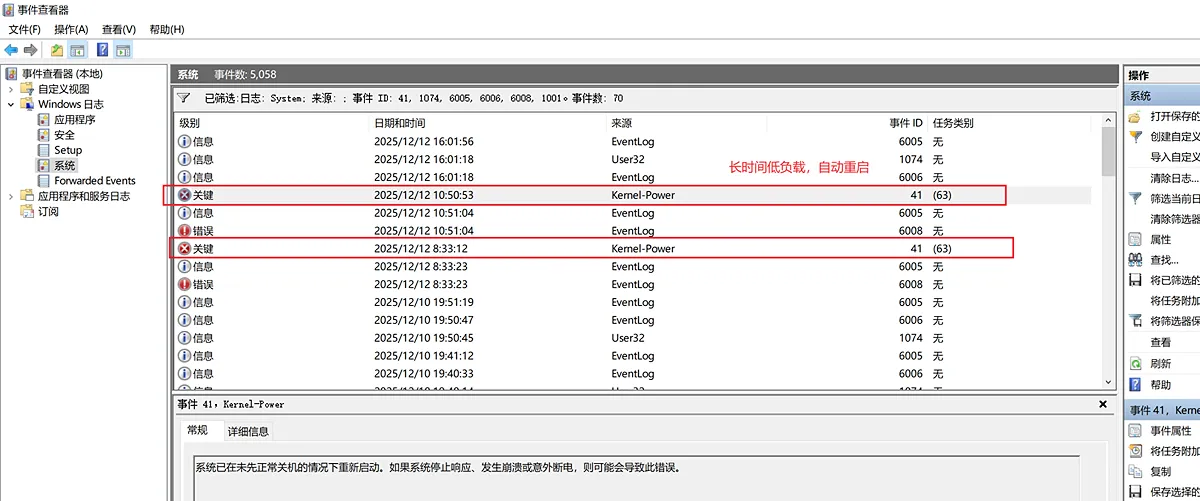Expand the 自定义视图 tree node

pyautogui.click(x=11, y=89)
